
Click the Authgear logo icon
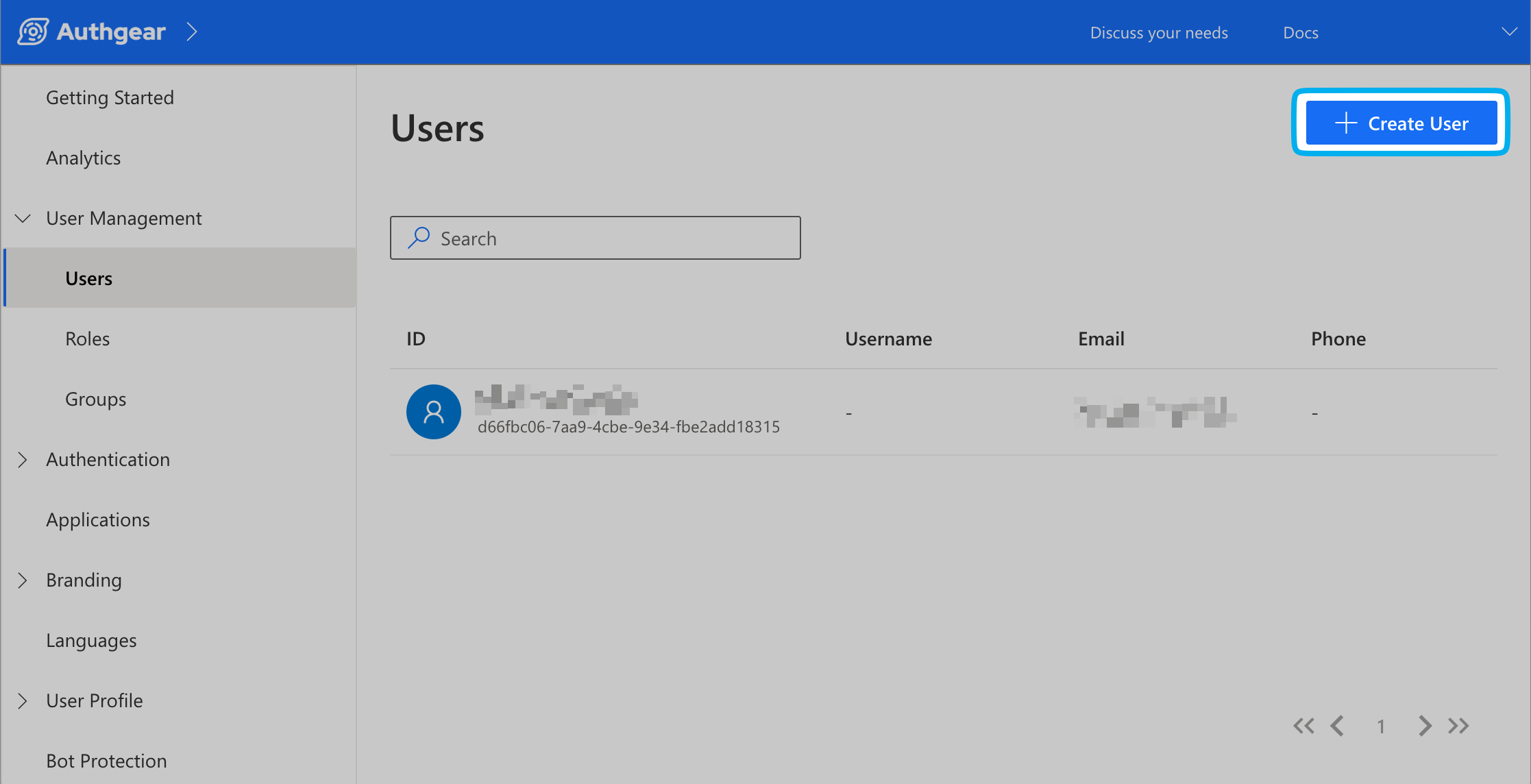click(32, 32)
